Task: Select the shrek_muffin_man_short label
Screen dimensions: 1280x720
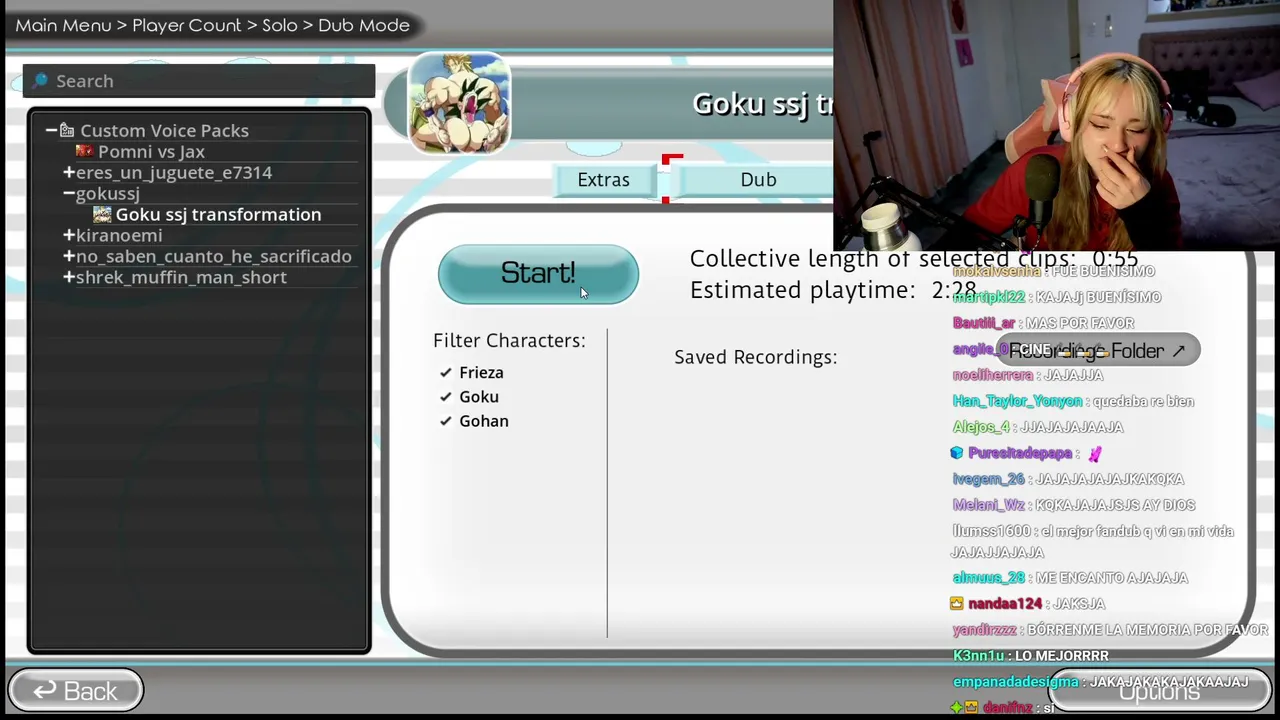Action: tap(181, 277)
